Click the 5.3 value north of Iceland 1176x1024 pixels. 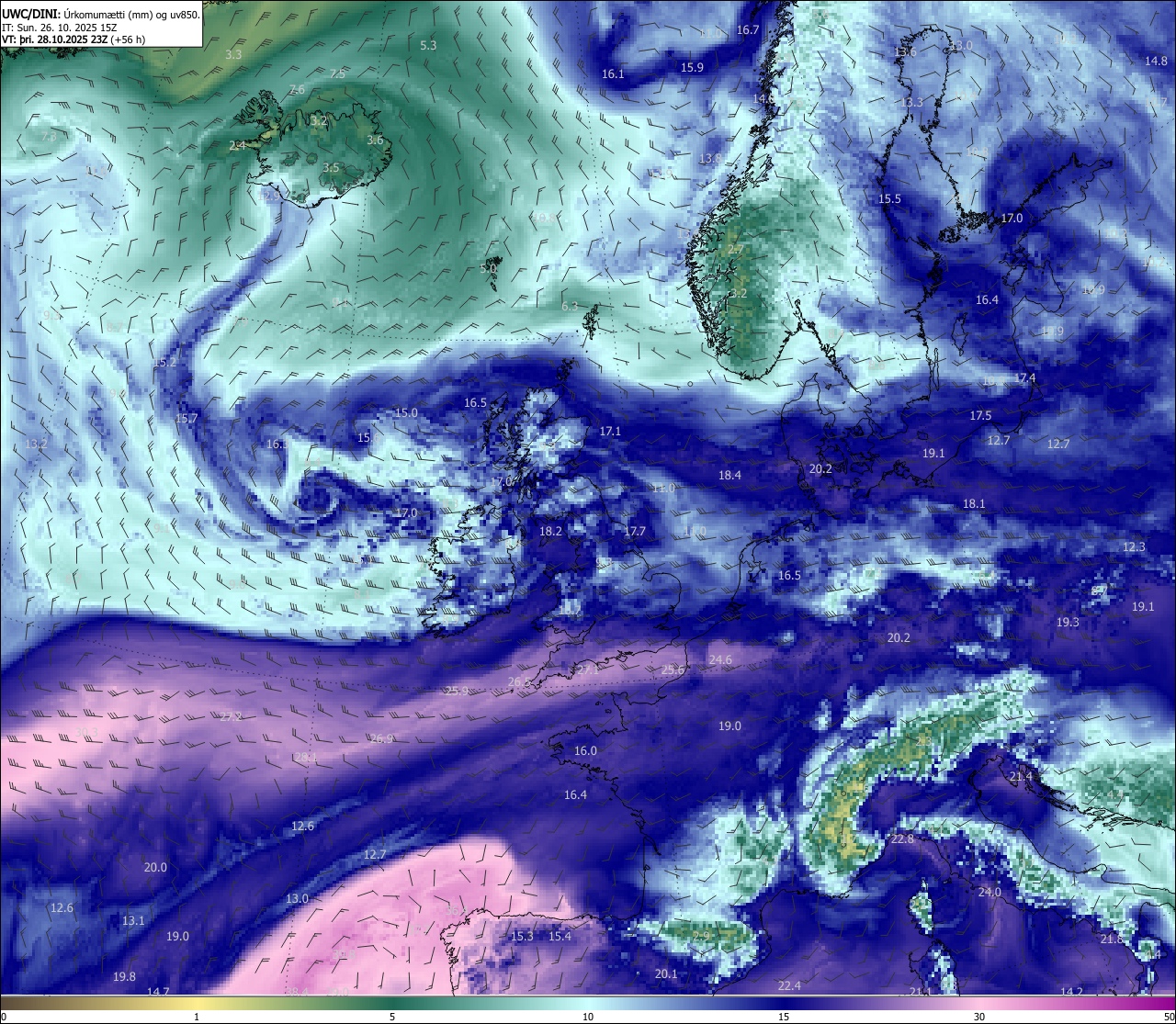(428, 45)
